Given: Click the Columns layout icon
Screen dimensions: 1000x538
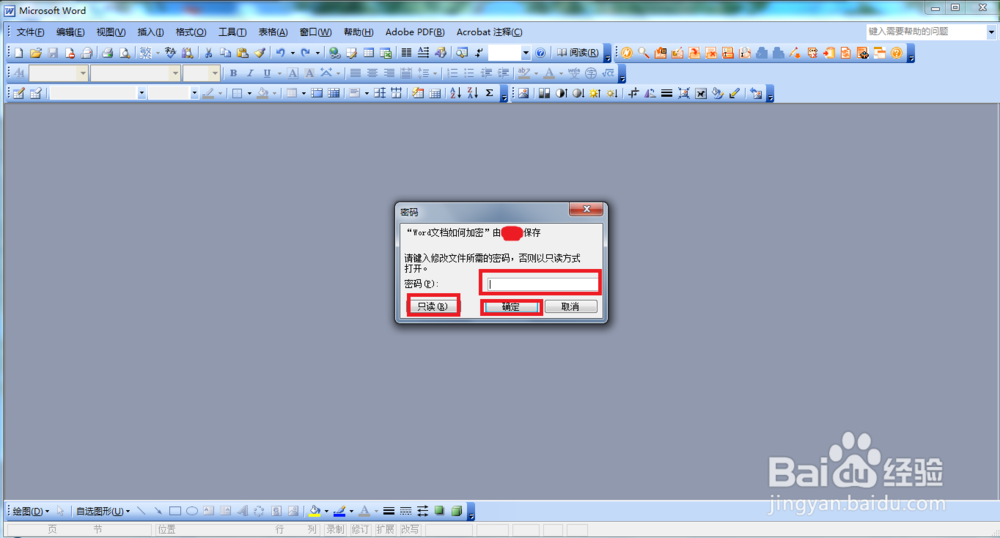Looking at the screenshot, I should click(406, 53).
